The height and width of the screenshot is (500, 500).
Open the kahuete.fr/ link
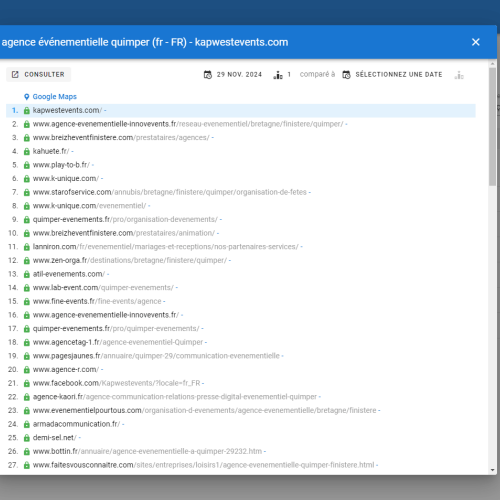pyautogui.click(x=51, y=151)
